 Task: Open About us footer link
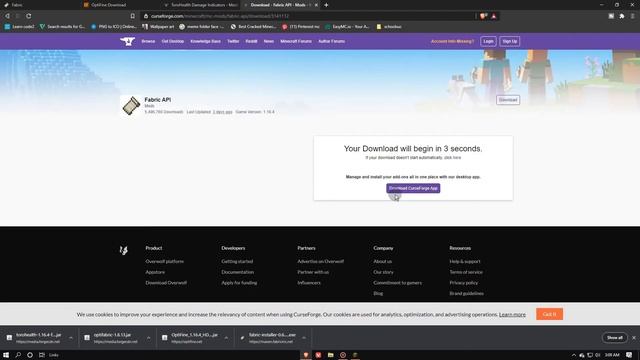[x=382, y=261]
